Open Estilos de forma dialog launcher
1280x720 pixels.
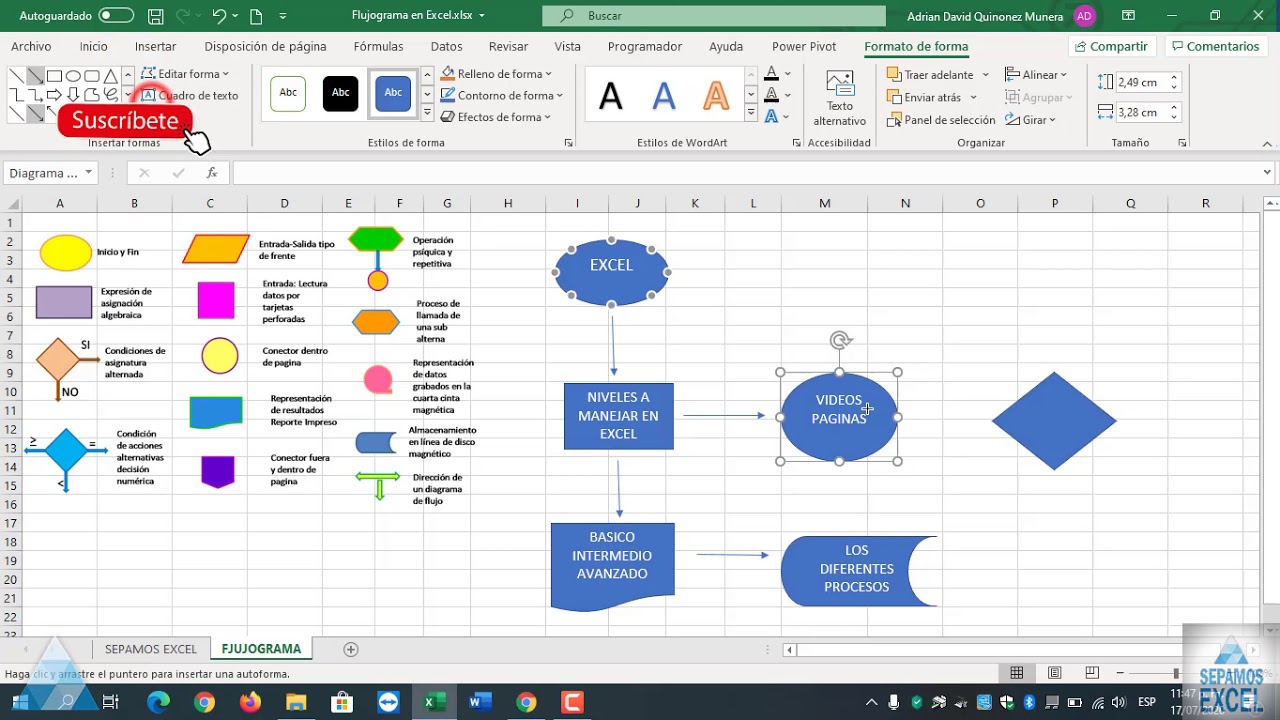coord(569,143)
